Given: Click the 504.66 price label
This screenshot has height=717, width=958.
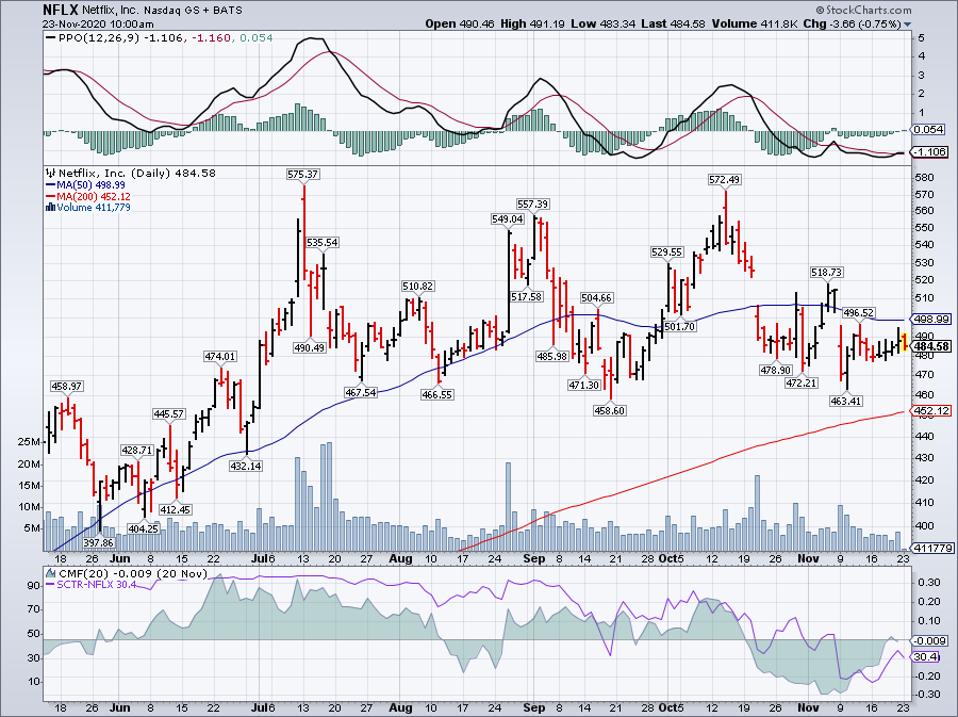Looking at the screenshot, I should (597, 298).
